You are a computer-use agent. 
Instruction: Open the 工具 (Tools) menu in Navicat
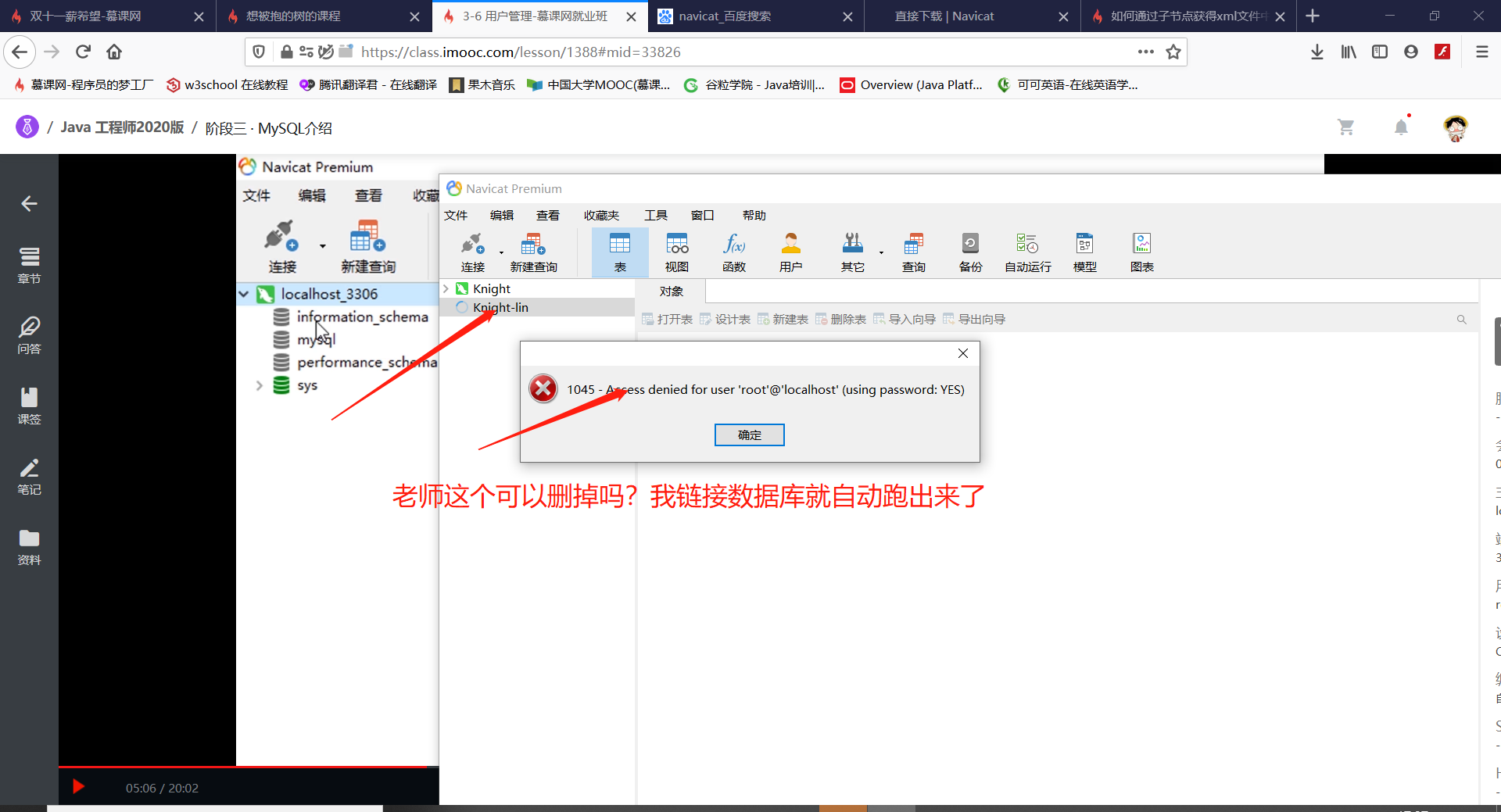pyautogui.click(x=656, y=214)
